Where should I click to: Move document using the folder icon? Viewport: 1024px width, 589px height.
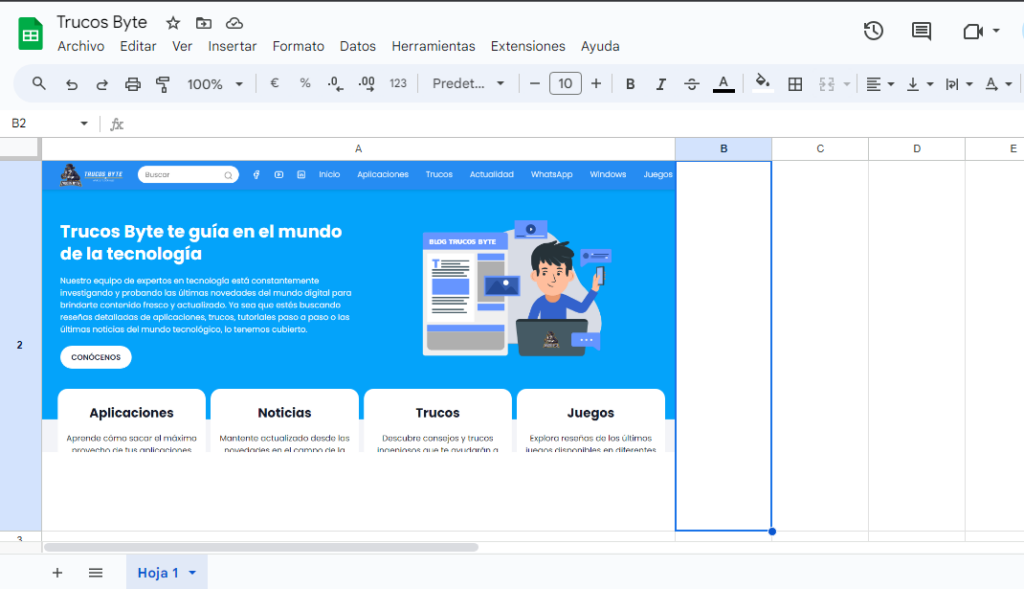pos(204,24)
